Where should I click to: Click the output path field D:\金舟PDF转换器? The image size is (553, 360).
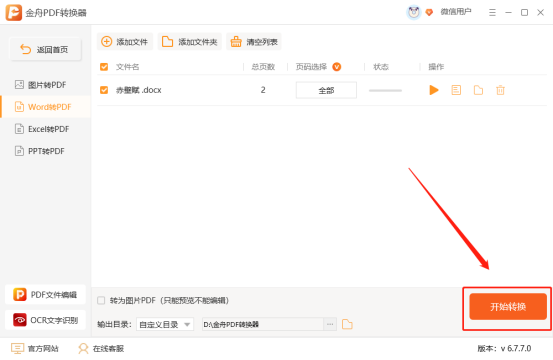tap(263, 324)
